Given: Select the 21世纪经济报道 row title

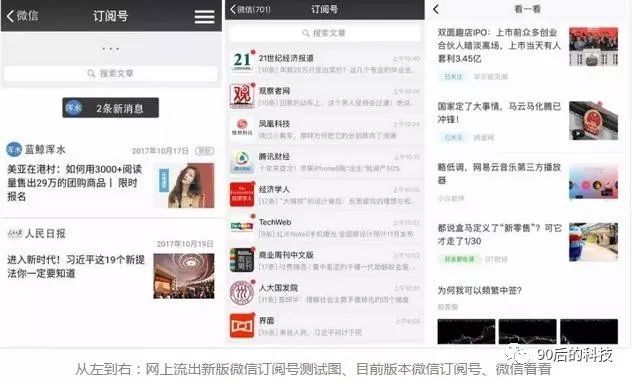Looking at the screenshot, I should tap(286, 58).
